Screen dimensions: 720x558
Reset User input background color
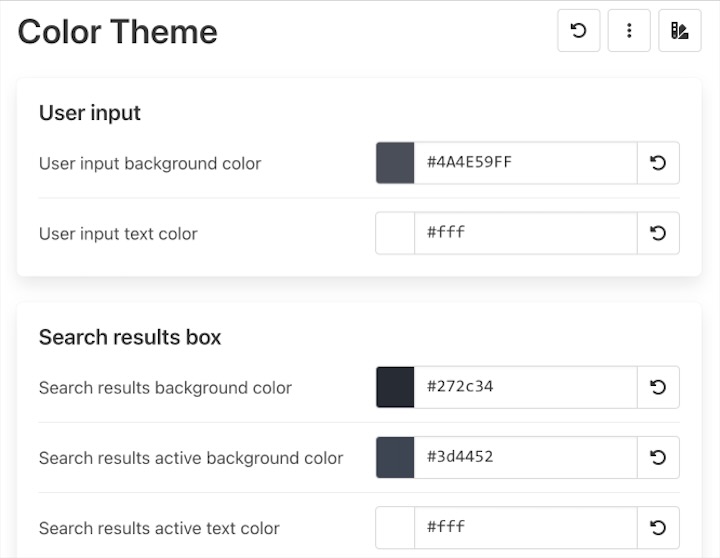coord(658,163)
